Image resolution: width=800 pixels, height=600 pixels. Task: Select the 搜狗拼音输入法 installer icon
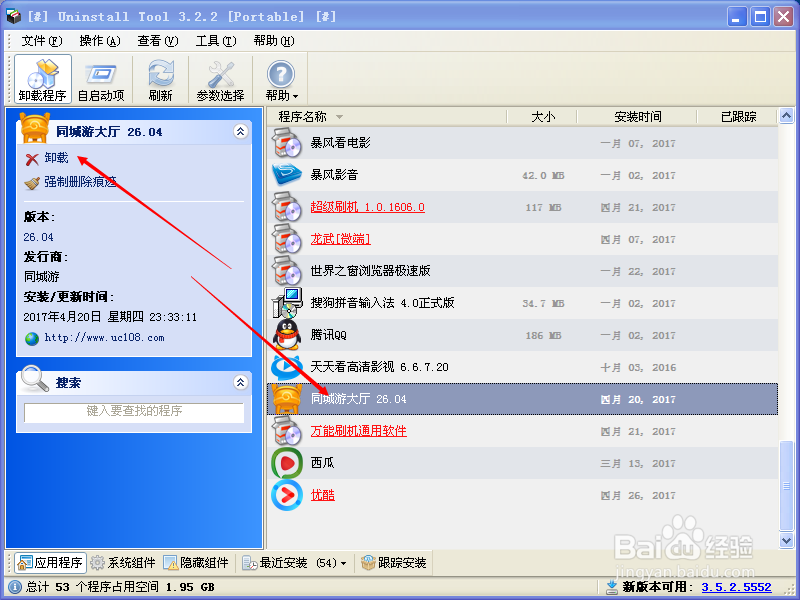pos(287,303)
